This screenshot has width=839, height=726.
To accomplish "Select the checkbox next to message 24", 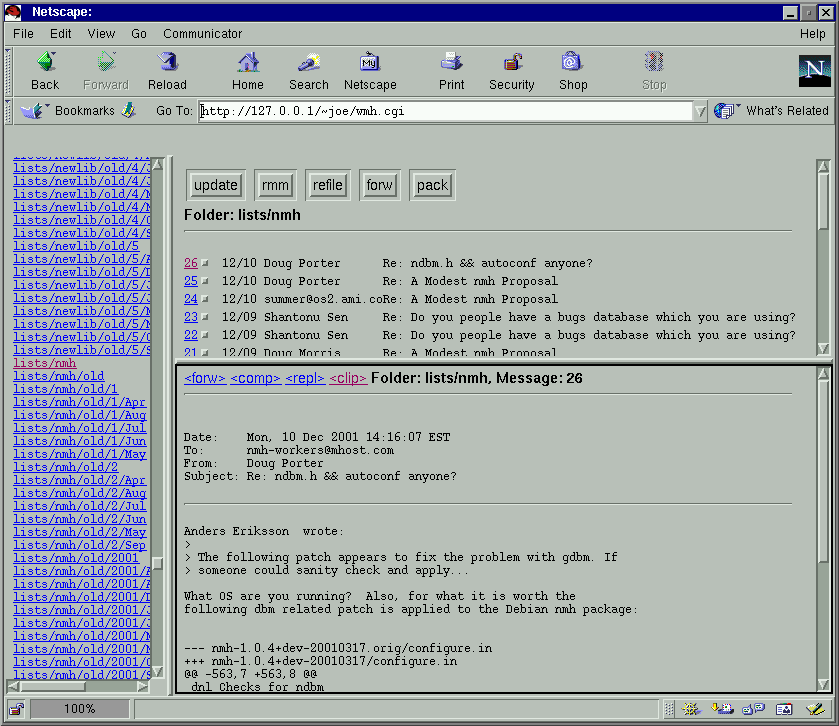I will [x=205, y=300].
